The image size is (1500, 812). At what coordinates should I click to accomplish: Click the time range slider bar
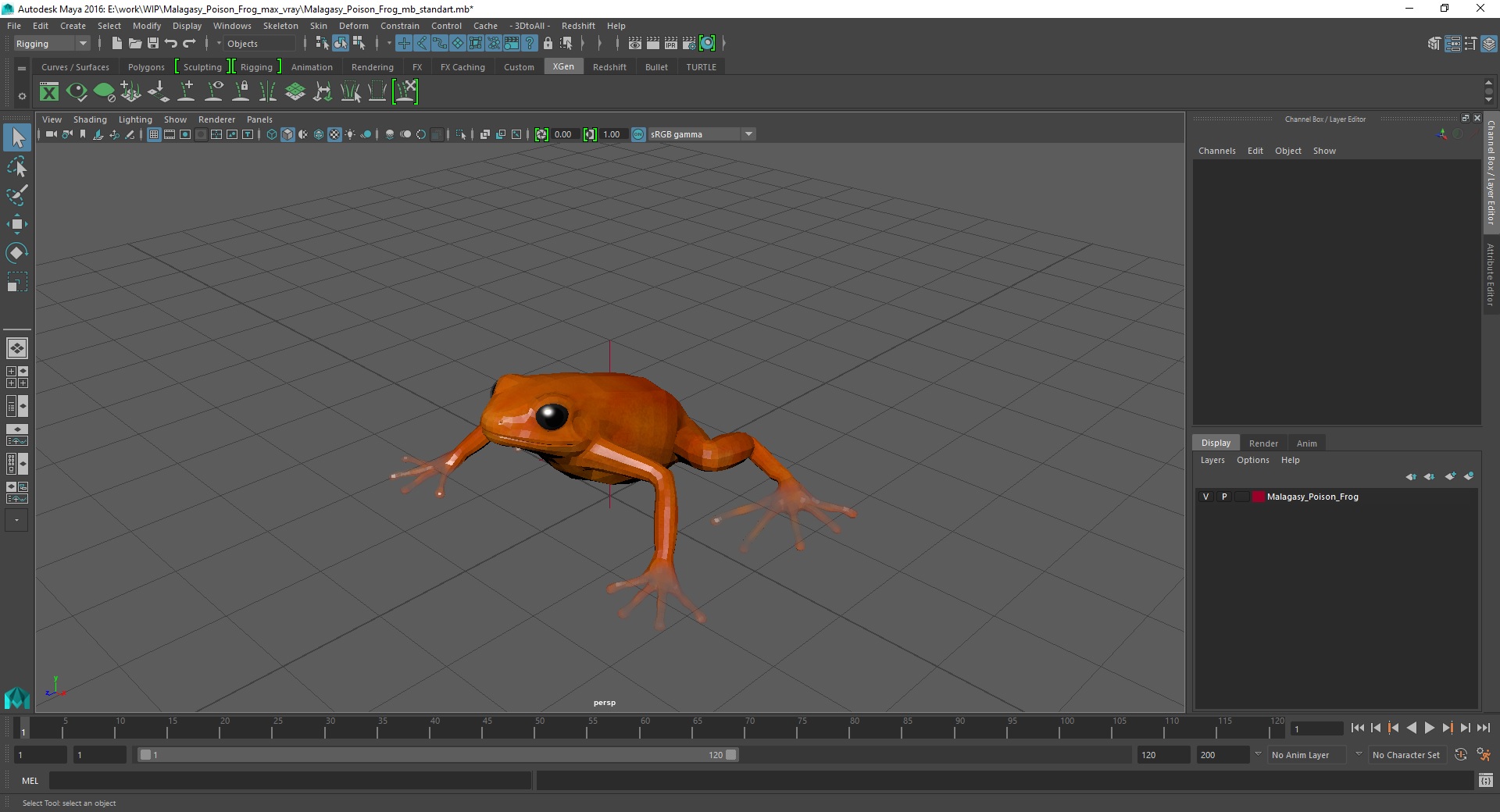(x=437, y=755)
